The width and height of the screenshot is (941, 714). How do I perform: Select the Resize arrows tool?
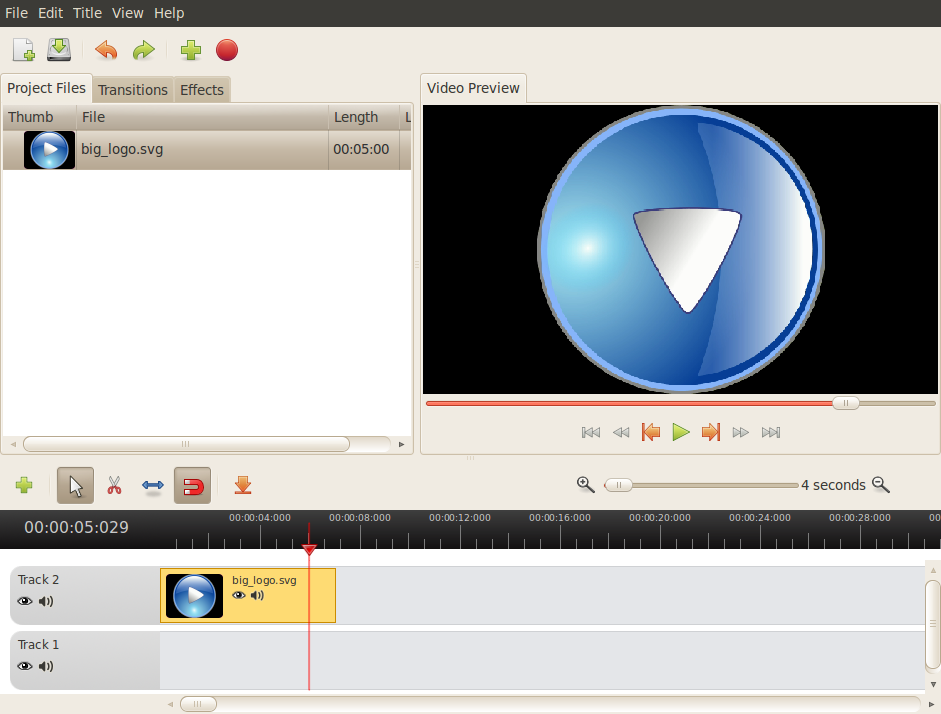tap(153, 486)
